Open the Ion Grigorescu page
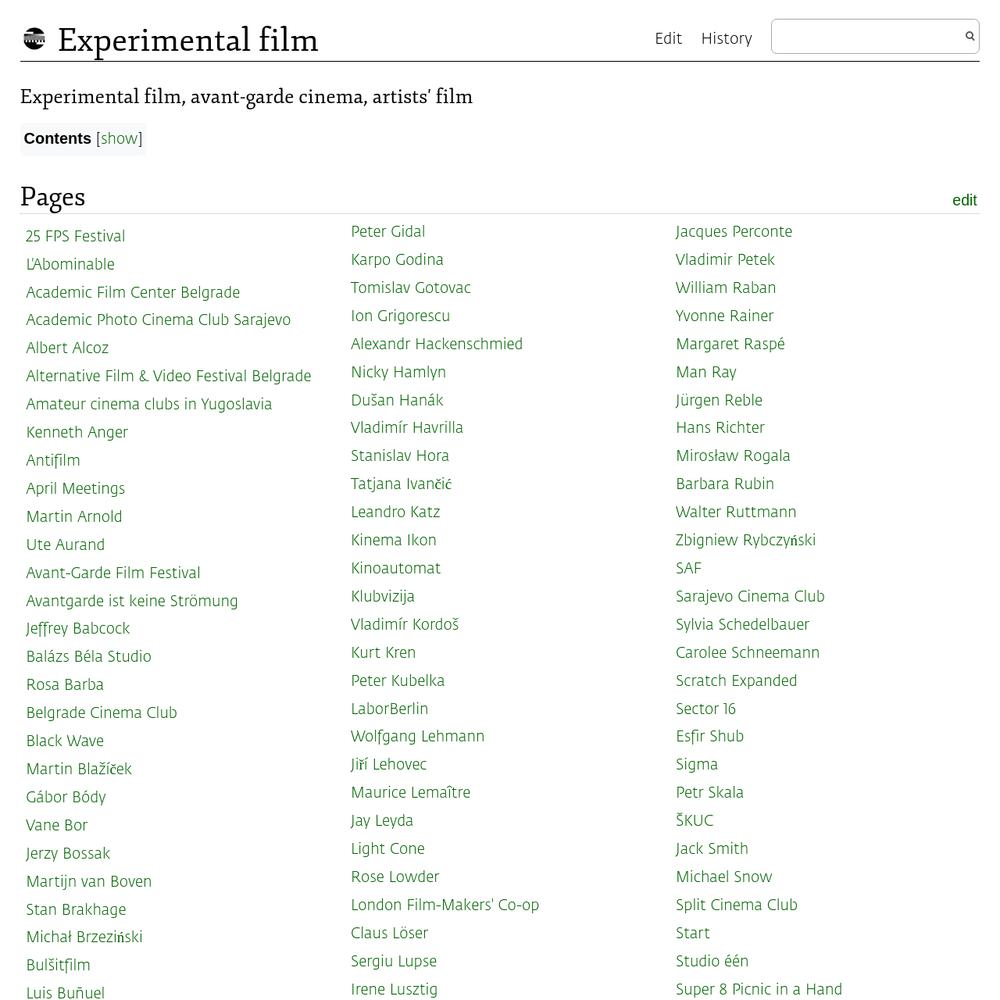 (x=400, y=316)
